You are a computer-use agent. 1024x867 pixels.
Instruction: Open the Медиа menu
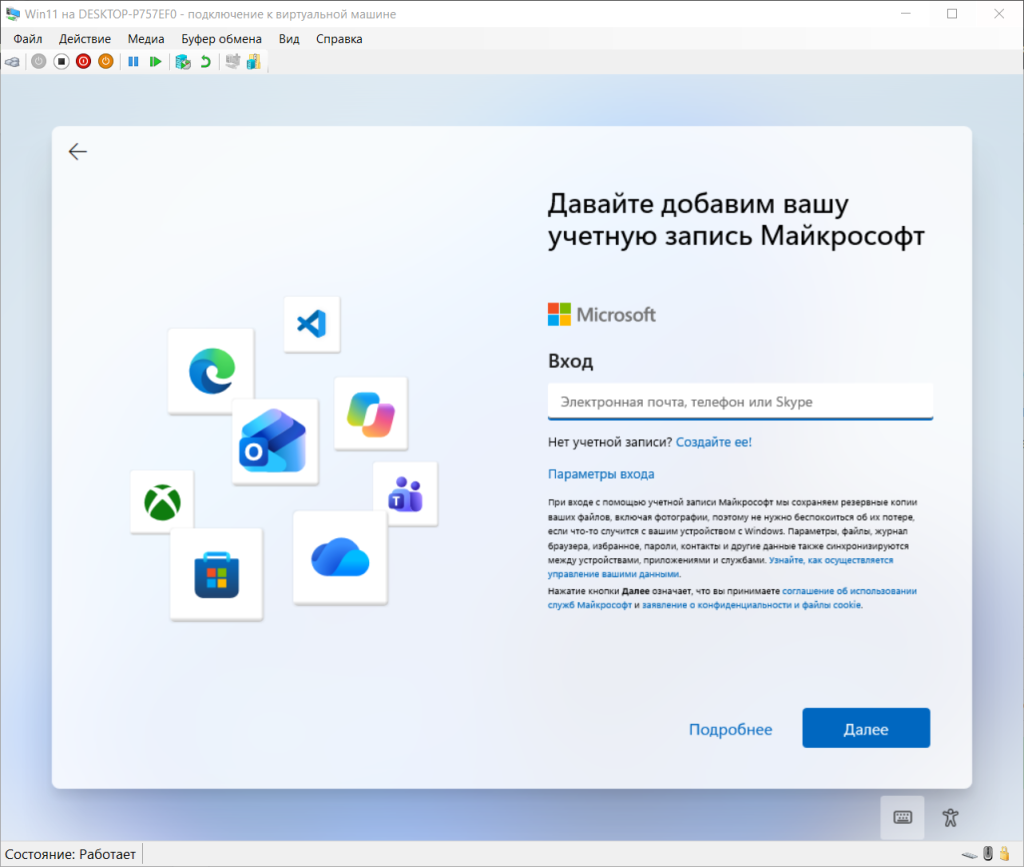(146, 39)
